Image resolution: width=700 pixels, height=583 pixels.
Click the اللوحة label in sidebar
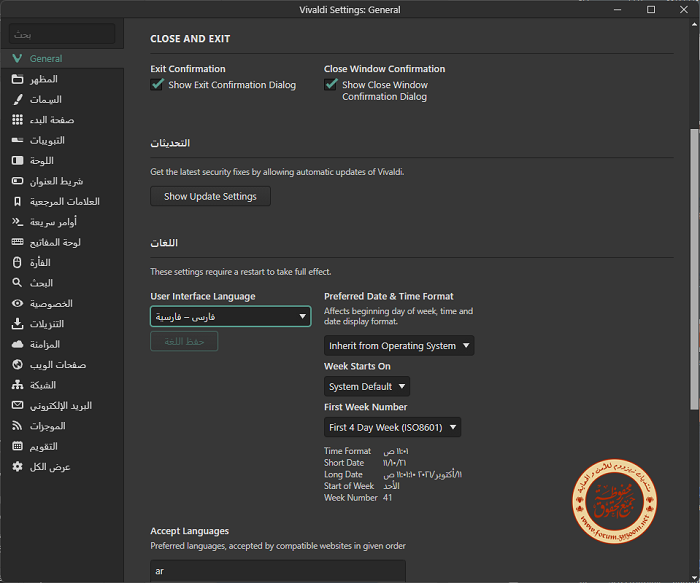[42, 161]
